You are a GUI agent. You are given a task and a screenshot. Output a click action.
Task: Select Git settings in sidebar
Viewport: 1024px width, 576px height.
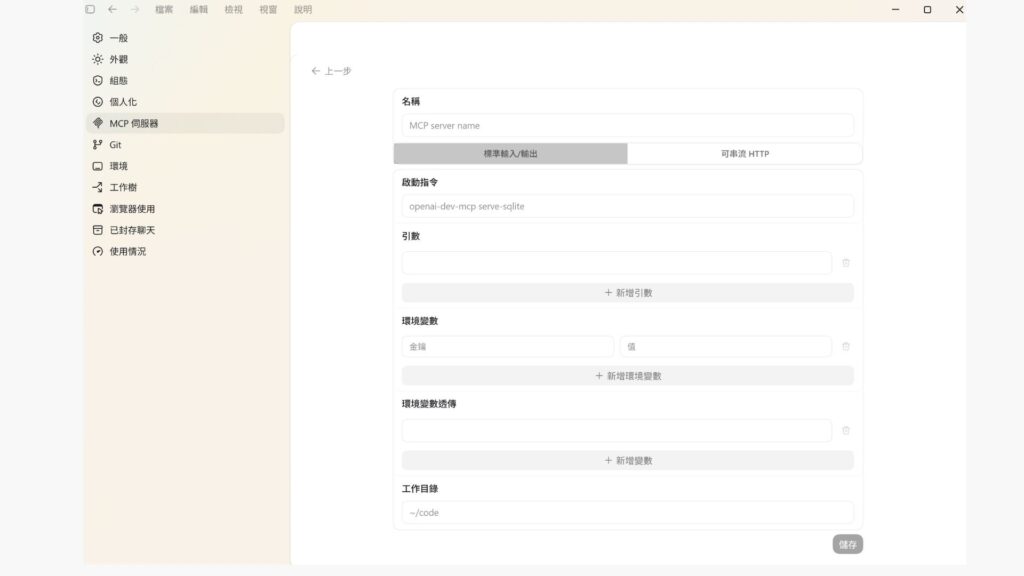click(115, 145)
